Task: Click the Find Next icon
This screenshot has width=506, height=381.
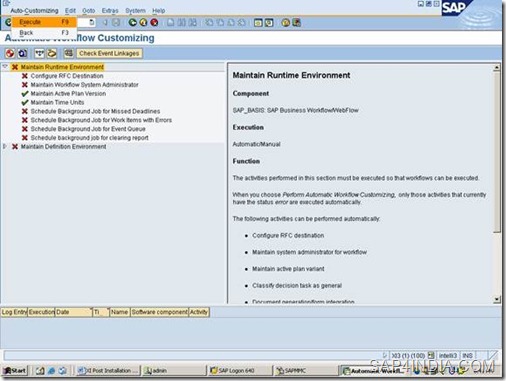Action: (192, 22)
